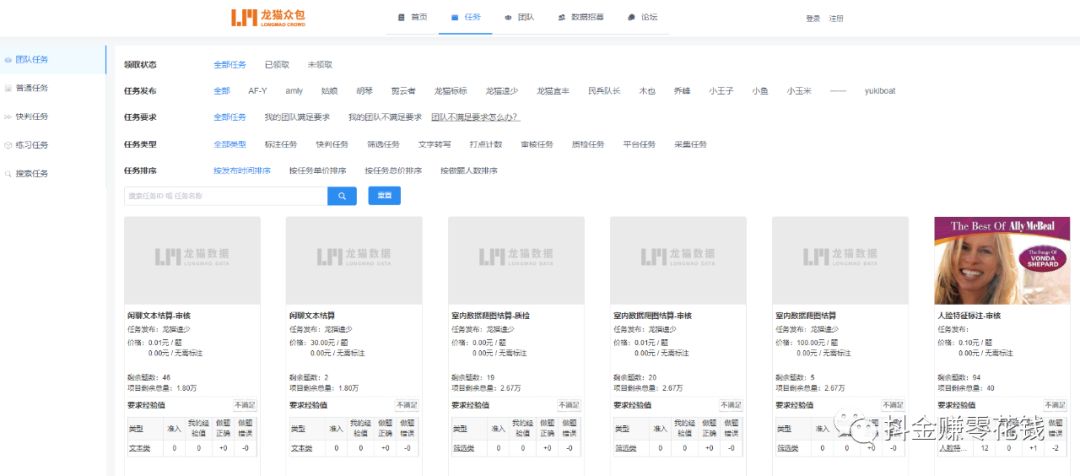Screen dimensions: 1080x476
Task: Open the 闲聊文本结算-审核 card thumbnail
Action: [x=192, y=260]
